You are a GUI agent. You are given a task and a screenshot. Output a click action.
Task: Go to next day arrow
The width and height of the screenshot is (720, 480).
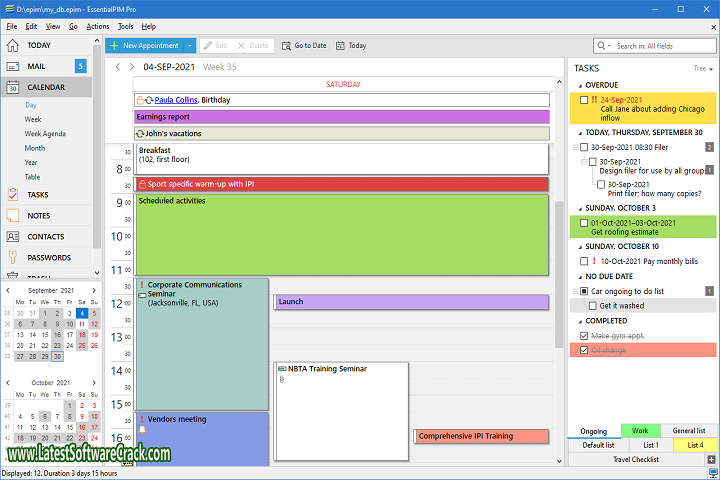(132, 67)
